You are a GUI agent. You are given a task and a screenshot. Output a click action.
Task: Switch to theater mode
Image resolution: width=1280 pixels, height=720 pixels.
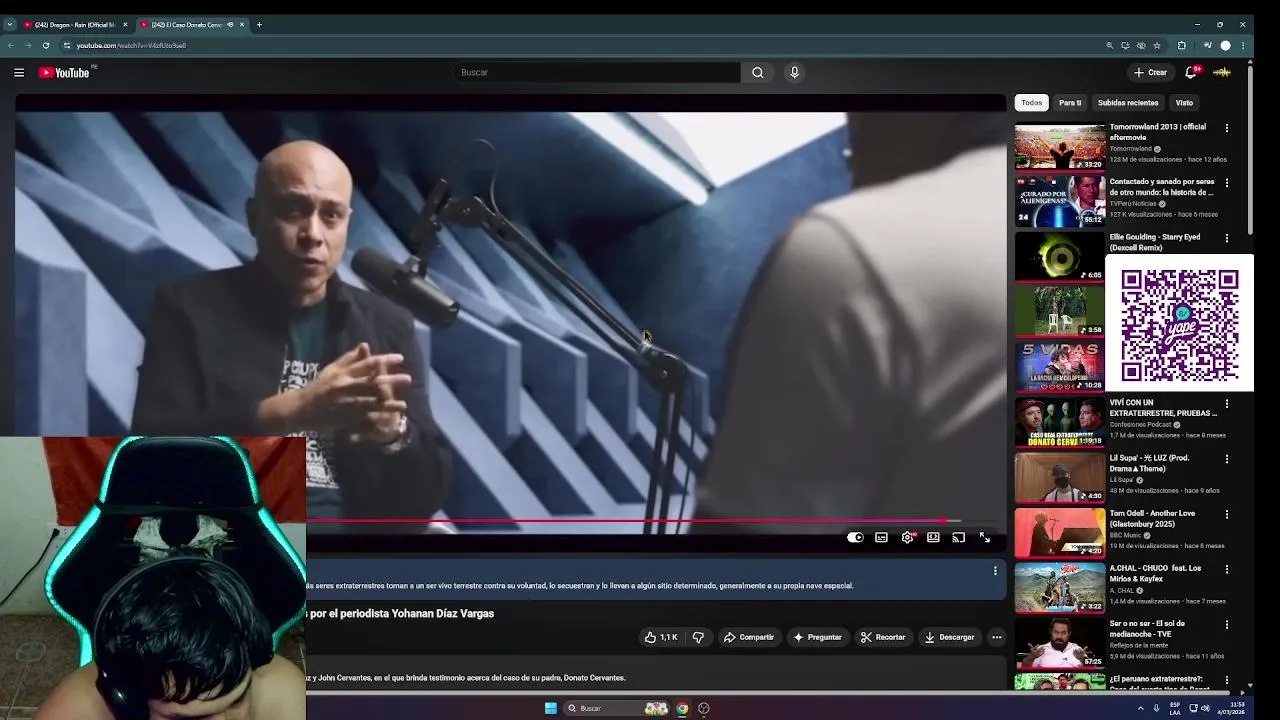click(933, 537)
